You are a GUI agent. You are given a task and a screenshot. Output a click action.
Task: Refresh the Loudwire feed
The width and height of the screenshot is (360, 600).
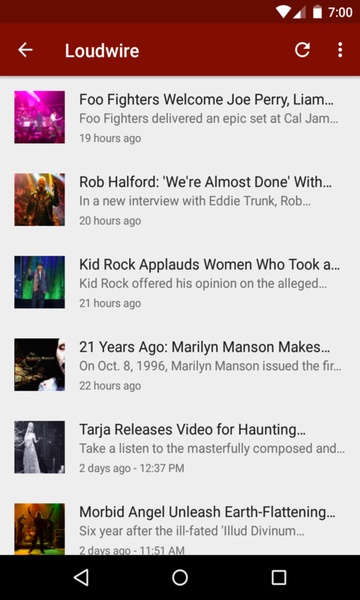[x=302, y=50]
